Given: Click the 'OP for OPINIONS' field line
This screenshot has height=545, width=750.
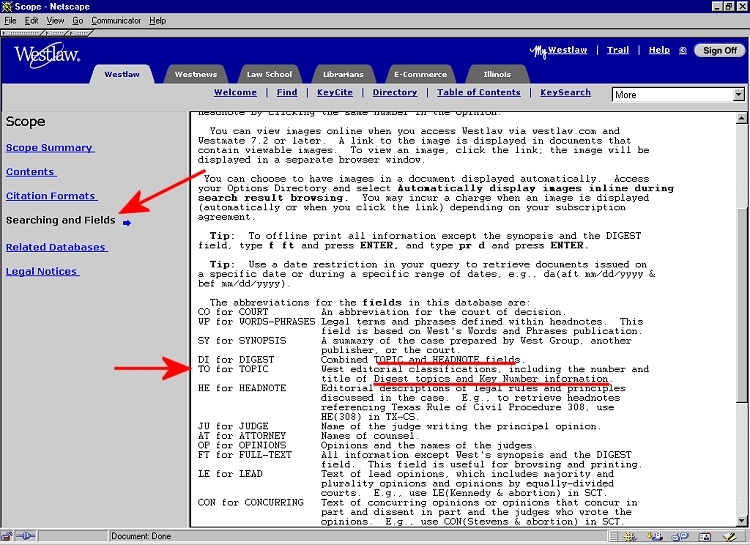Looking at the screenshot, I should click(366, 445).
